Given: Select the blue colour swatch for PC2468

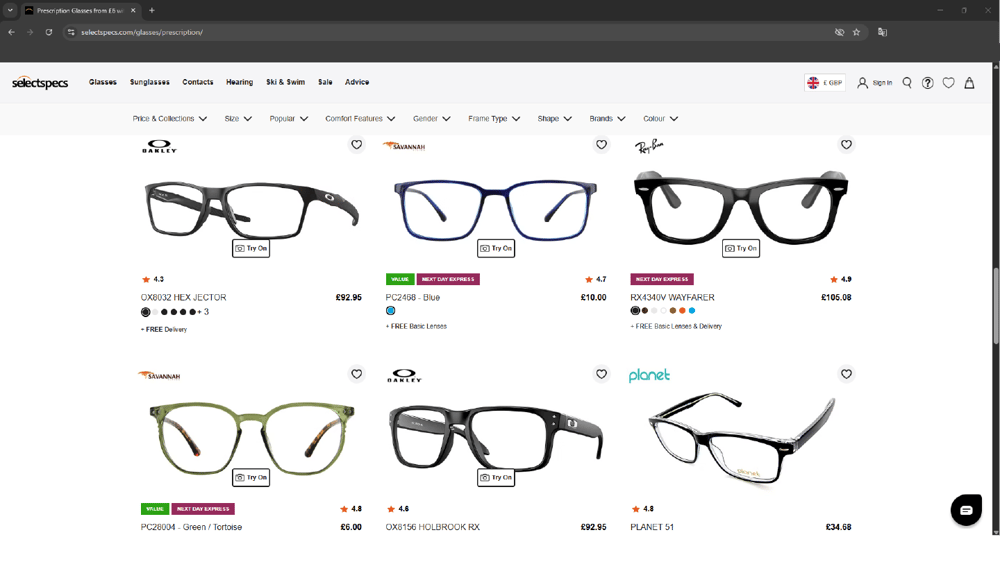Looking at the screenshot, I should tap(390, 311).
